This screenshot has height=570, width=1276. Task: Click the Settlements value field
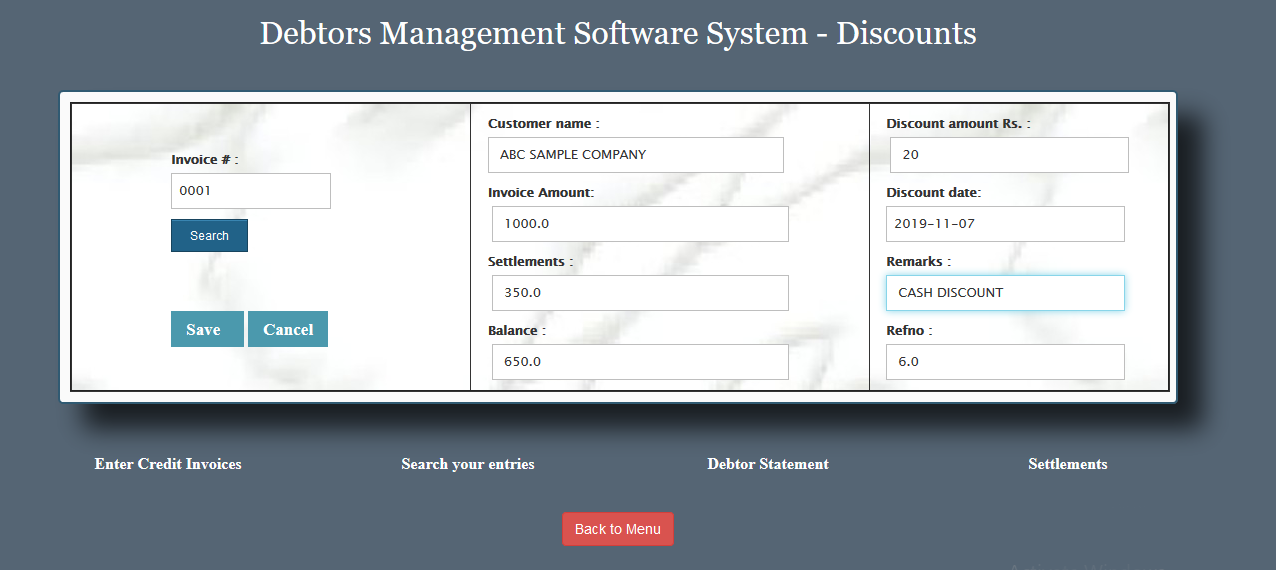[640, 293]
